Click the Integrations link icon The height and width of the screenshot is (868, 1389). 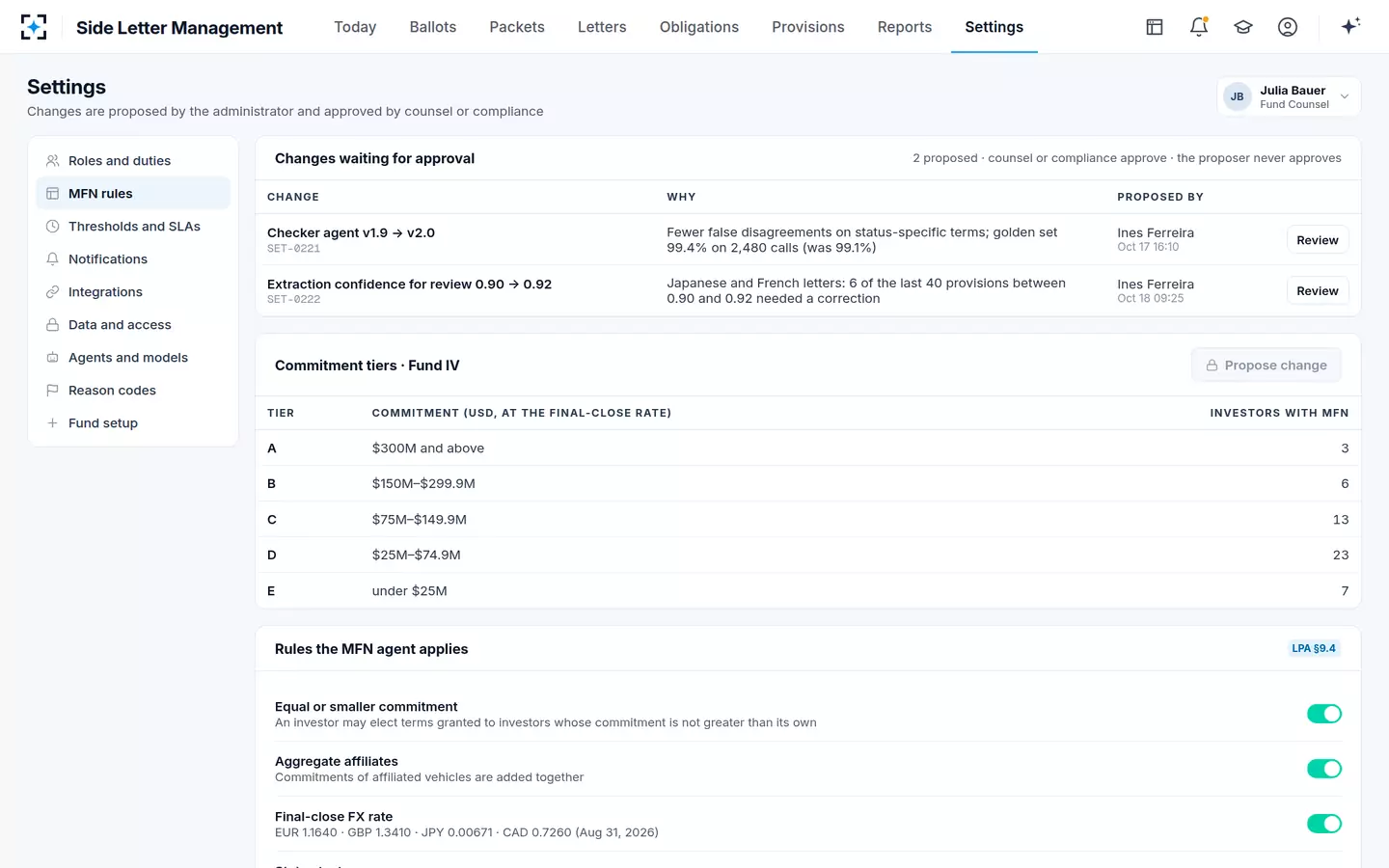[x=53, y=292]
